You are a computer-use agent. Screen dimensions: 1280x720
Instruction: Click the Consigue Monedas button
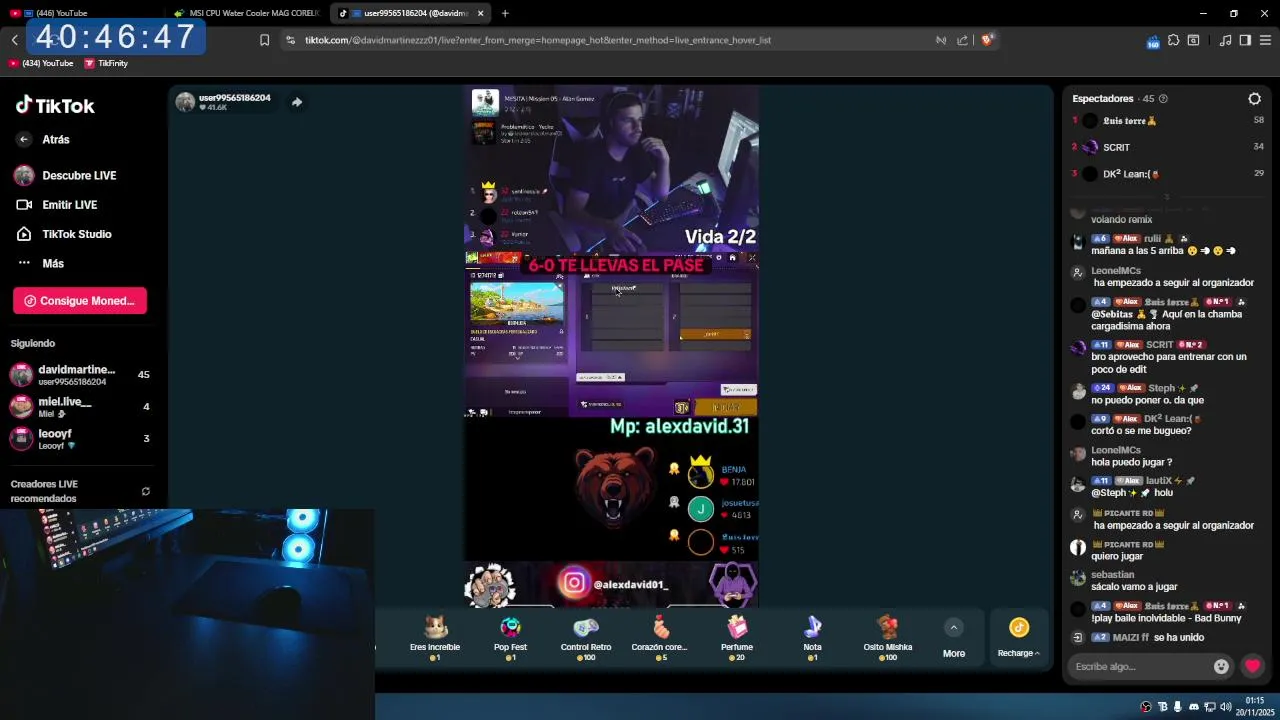[80, 301]
